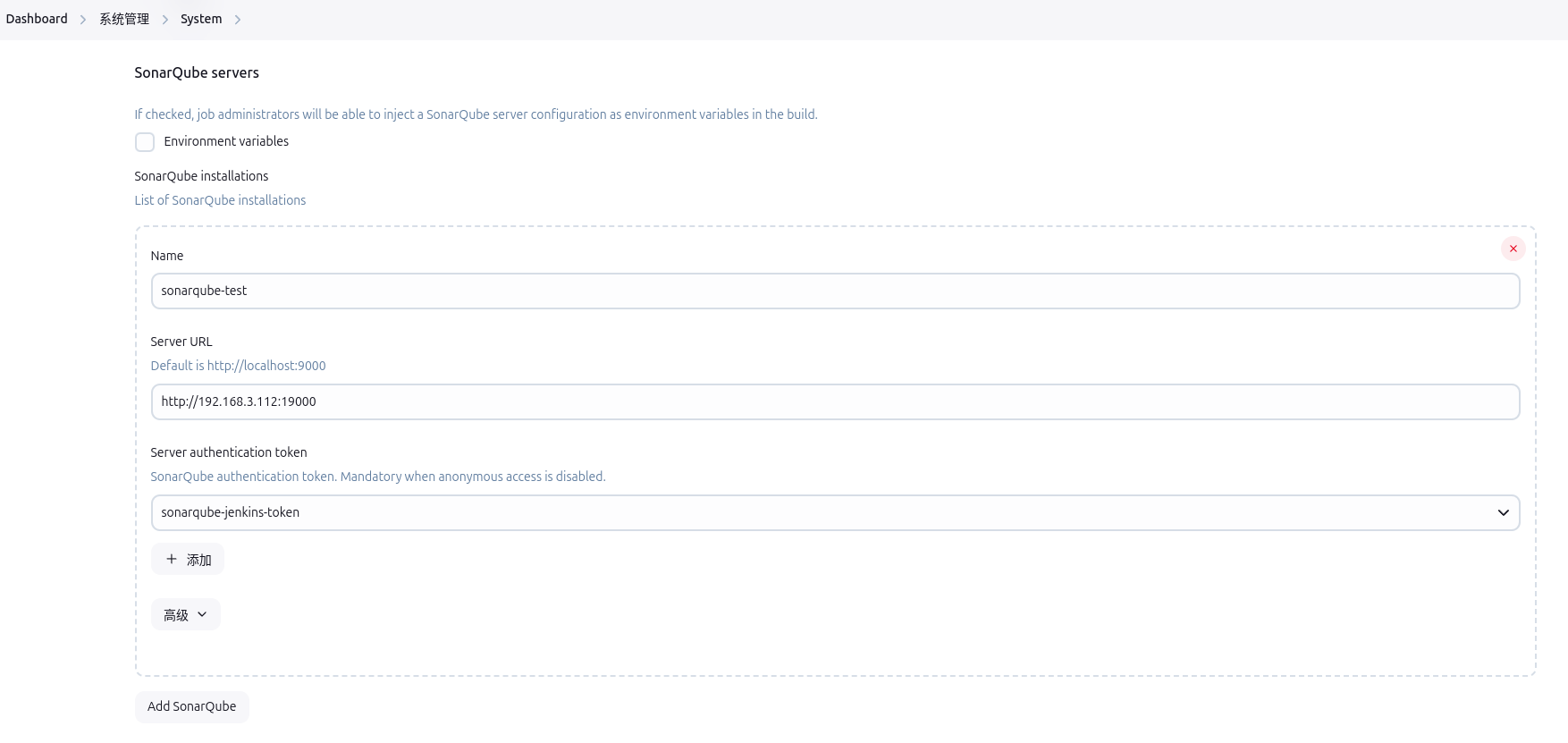Edit the Server URL field

835,402
